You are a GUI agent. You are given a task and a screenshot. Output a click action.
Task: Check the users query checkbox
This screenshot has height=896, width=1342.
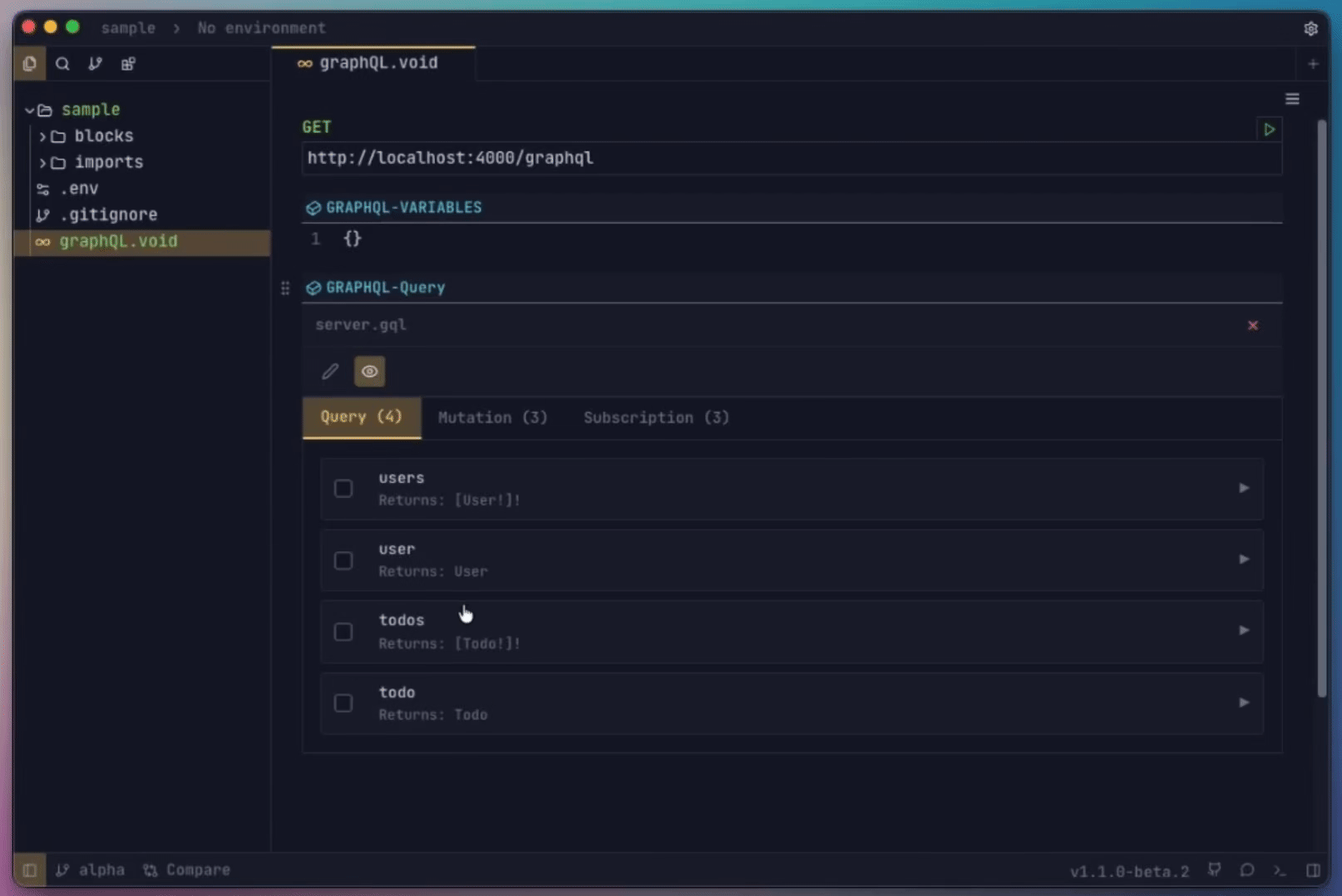tap(343, 488)
